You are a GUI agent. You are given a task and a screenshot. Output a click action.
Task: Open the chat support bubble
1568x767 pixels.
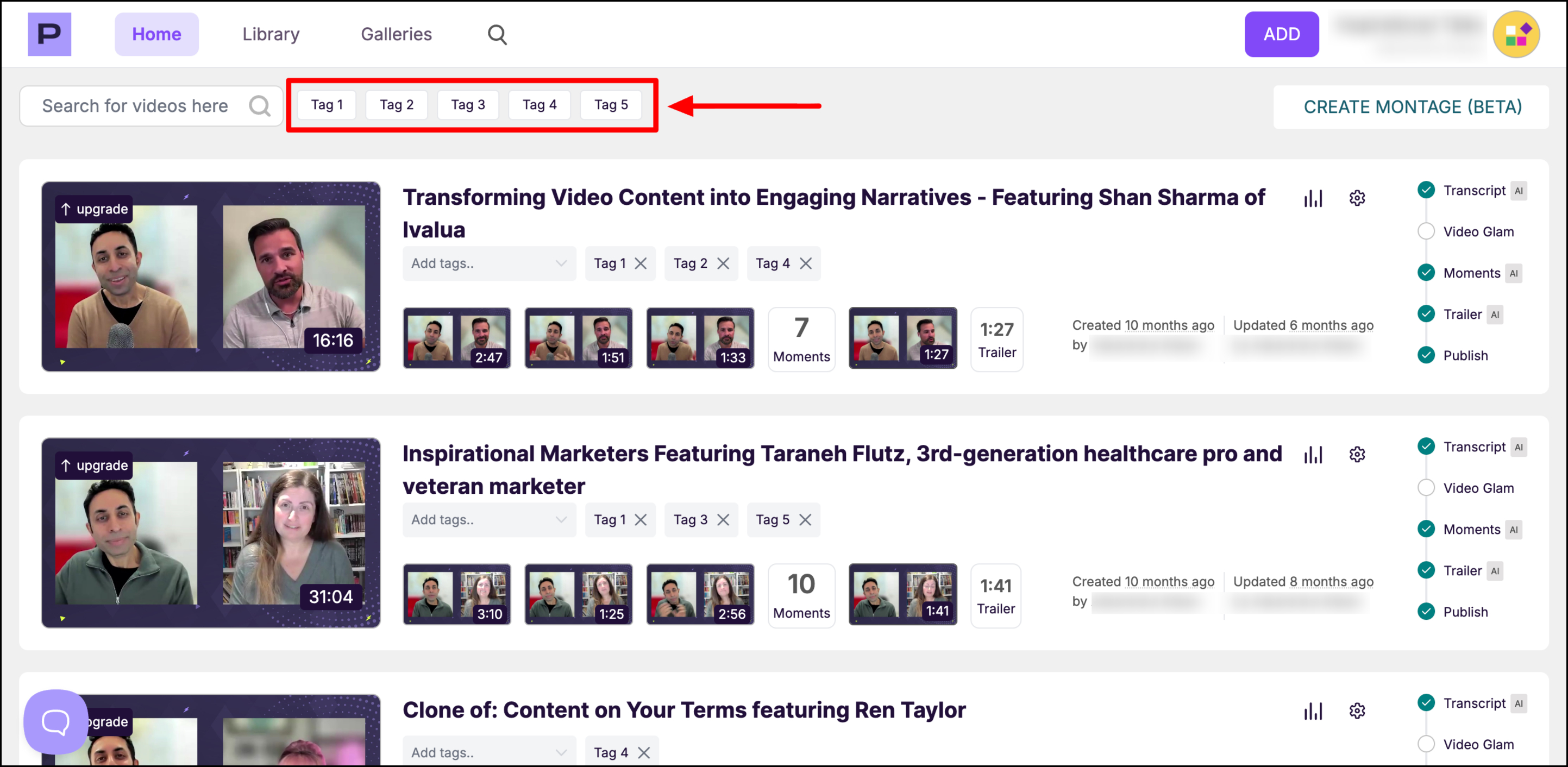(x=55, y=722)
